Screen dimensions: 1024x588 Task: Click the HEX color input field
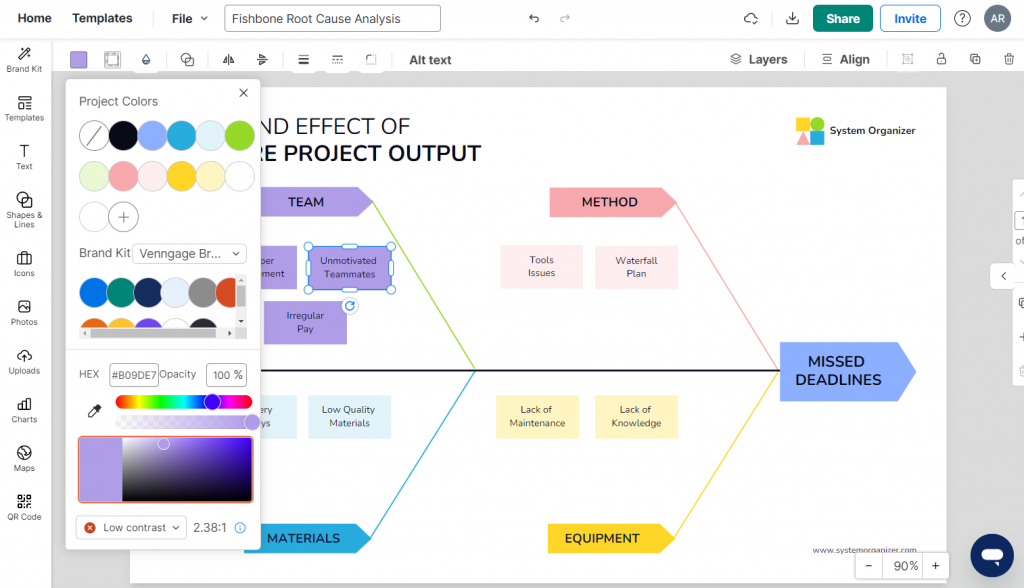(x=134, y=375)
